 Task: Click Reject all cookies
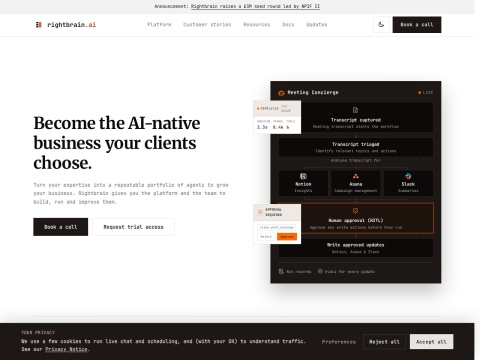tap(384, 342)
